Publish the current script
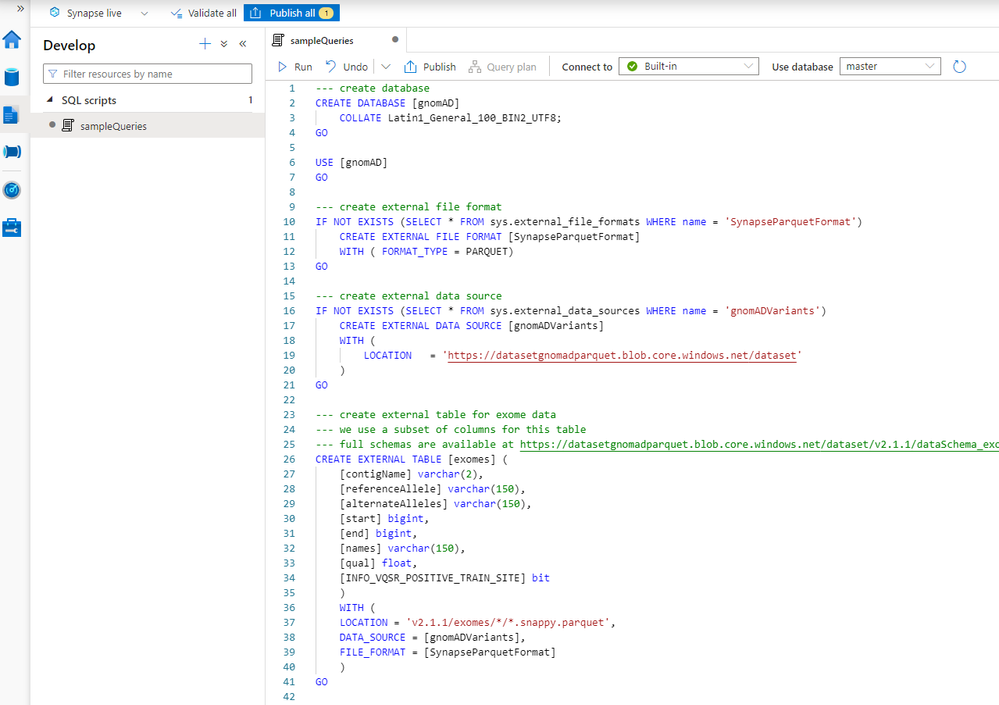999x705 pixels. pos(430,66)
